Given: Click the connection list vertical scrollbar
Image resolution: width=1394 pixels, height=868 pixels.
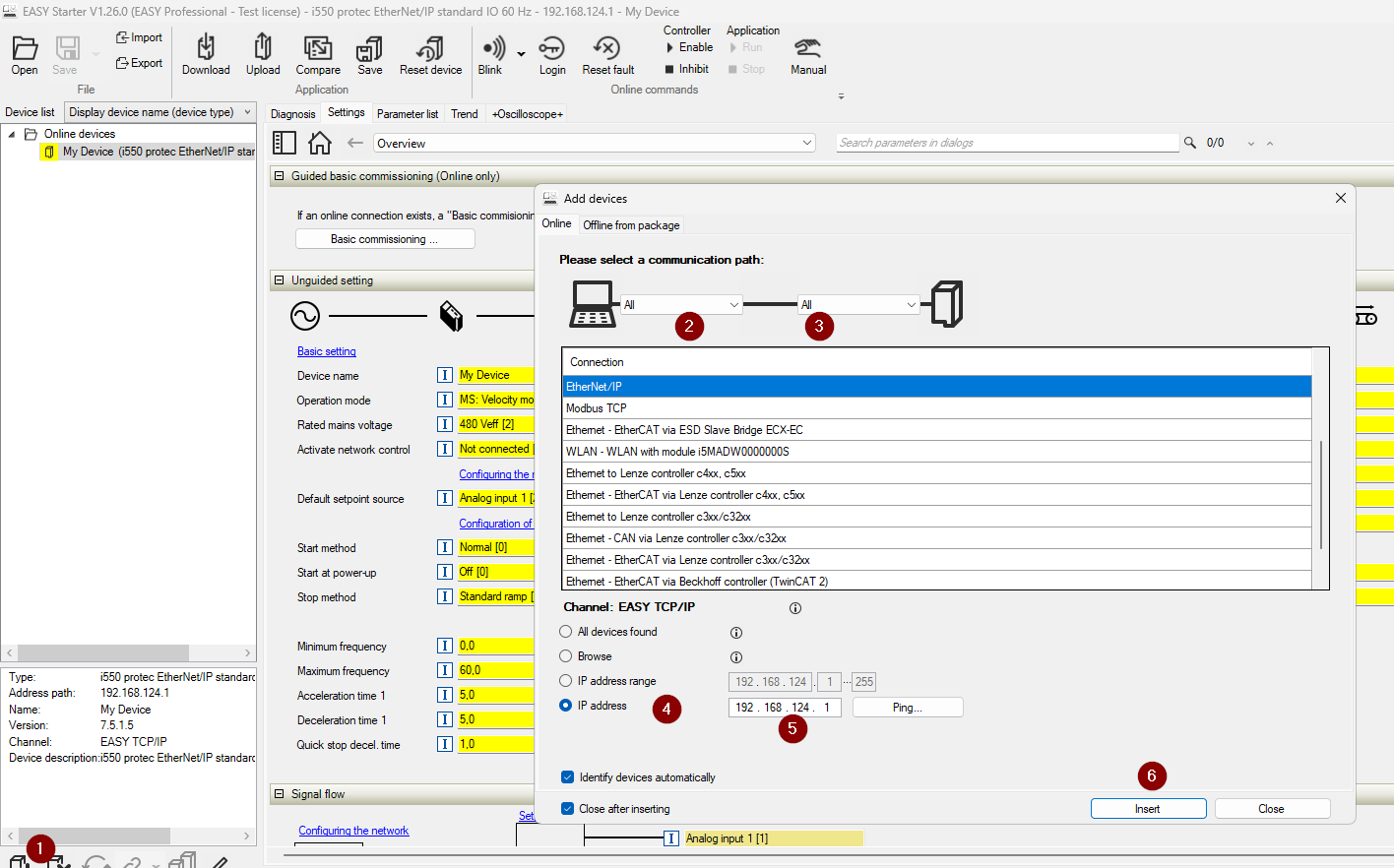Looking at the screenshot, I should pyautogui.click(x=1320, y=495).
